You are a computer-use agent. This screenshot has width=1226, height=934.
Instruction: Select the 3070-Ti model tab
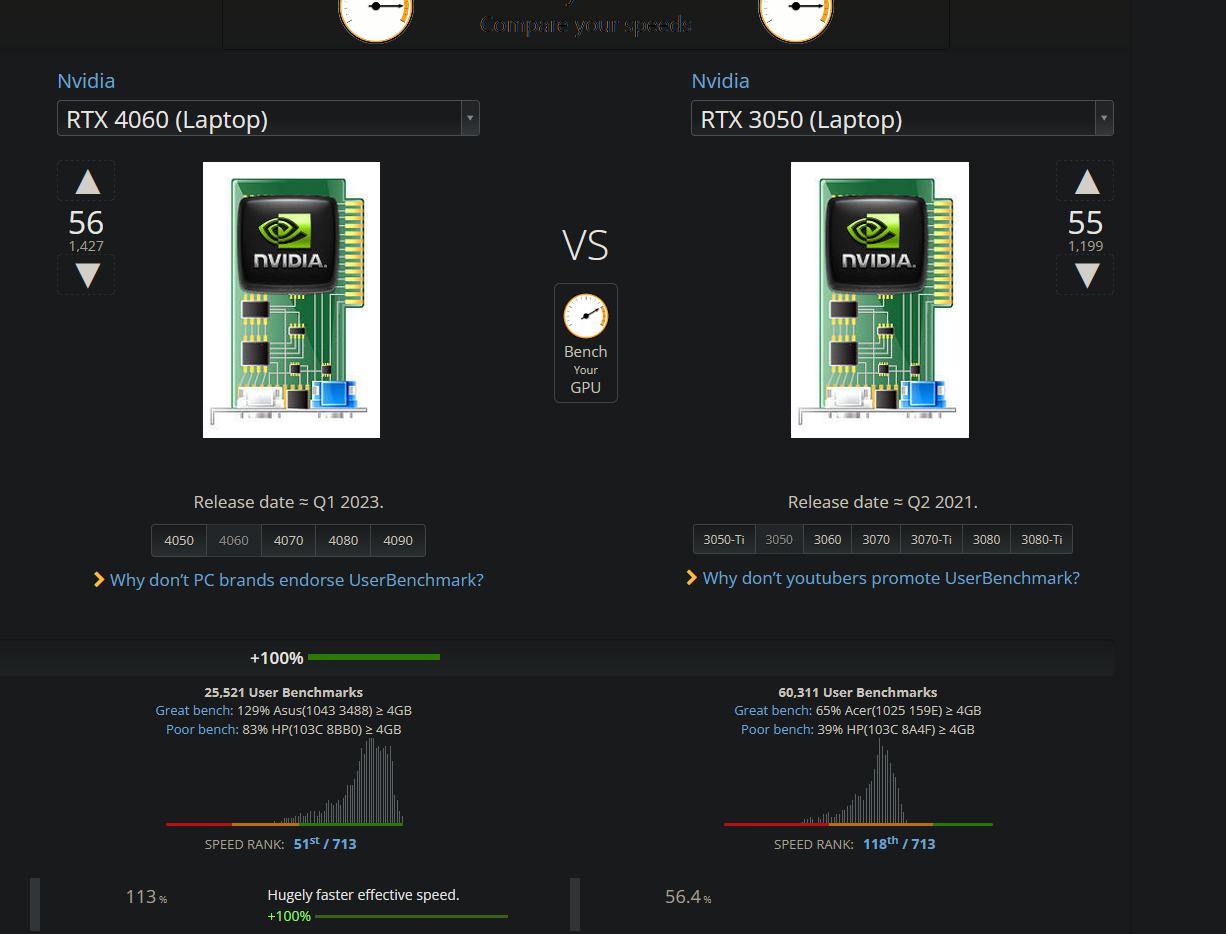click(x=931, y=539)
